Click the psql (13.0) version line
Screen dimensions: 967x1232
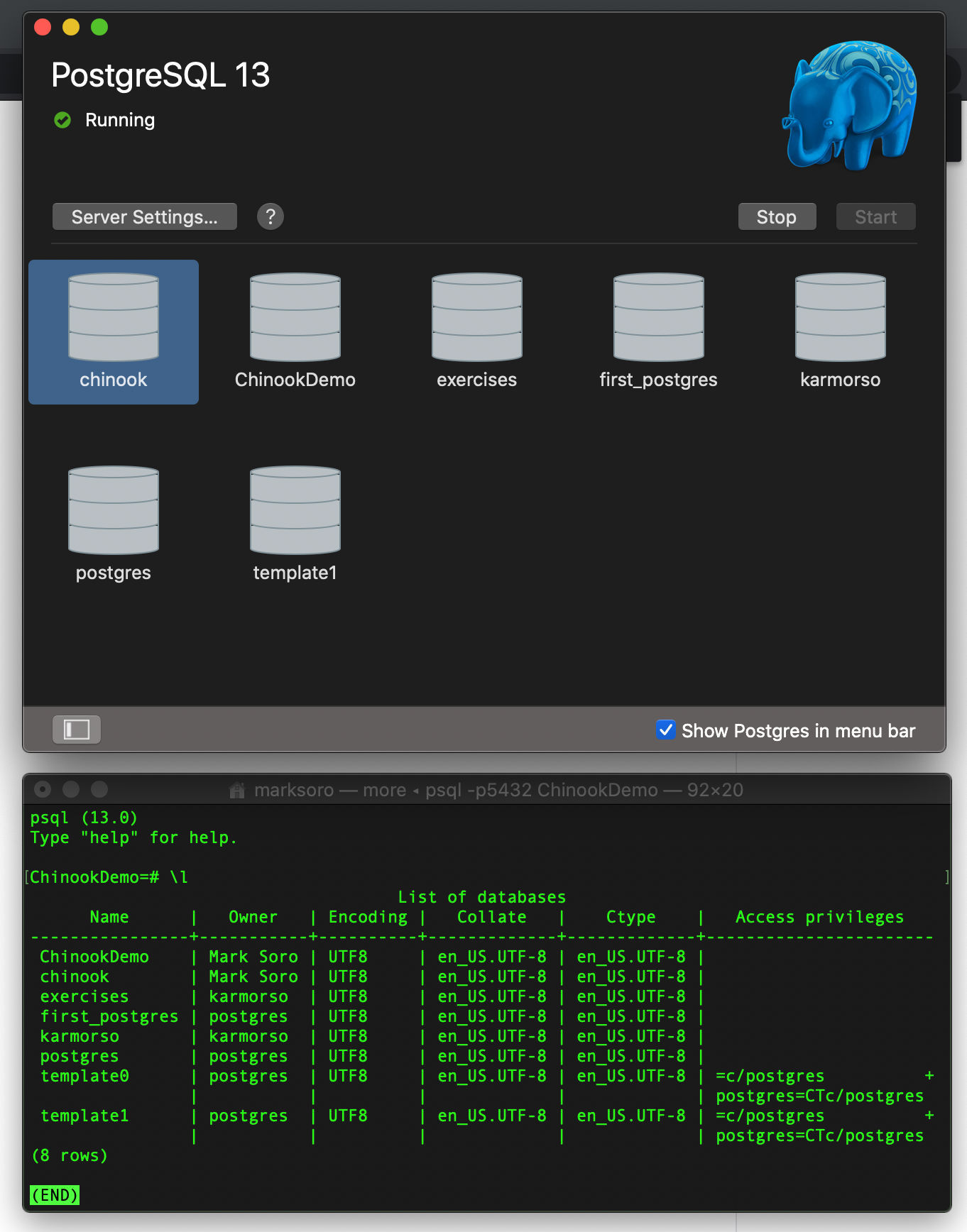point(84,818)
